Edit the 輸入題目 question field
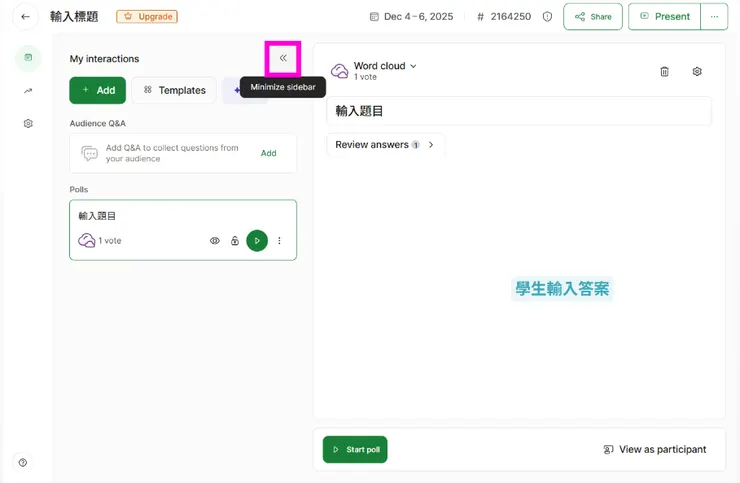Screen dimensions: 740x483 point(519,111)
